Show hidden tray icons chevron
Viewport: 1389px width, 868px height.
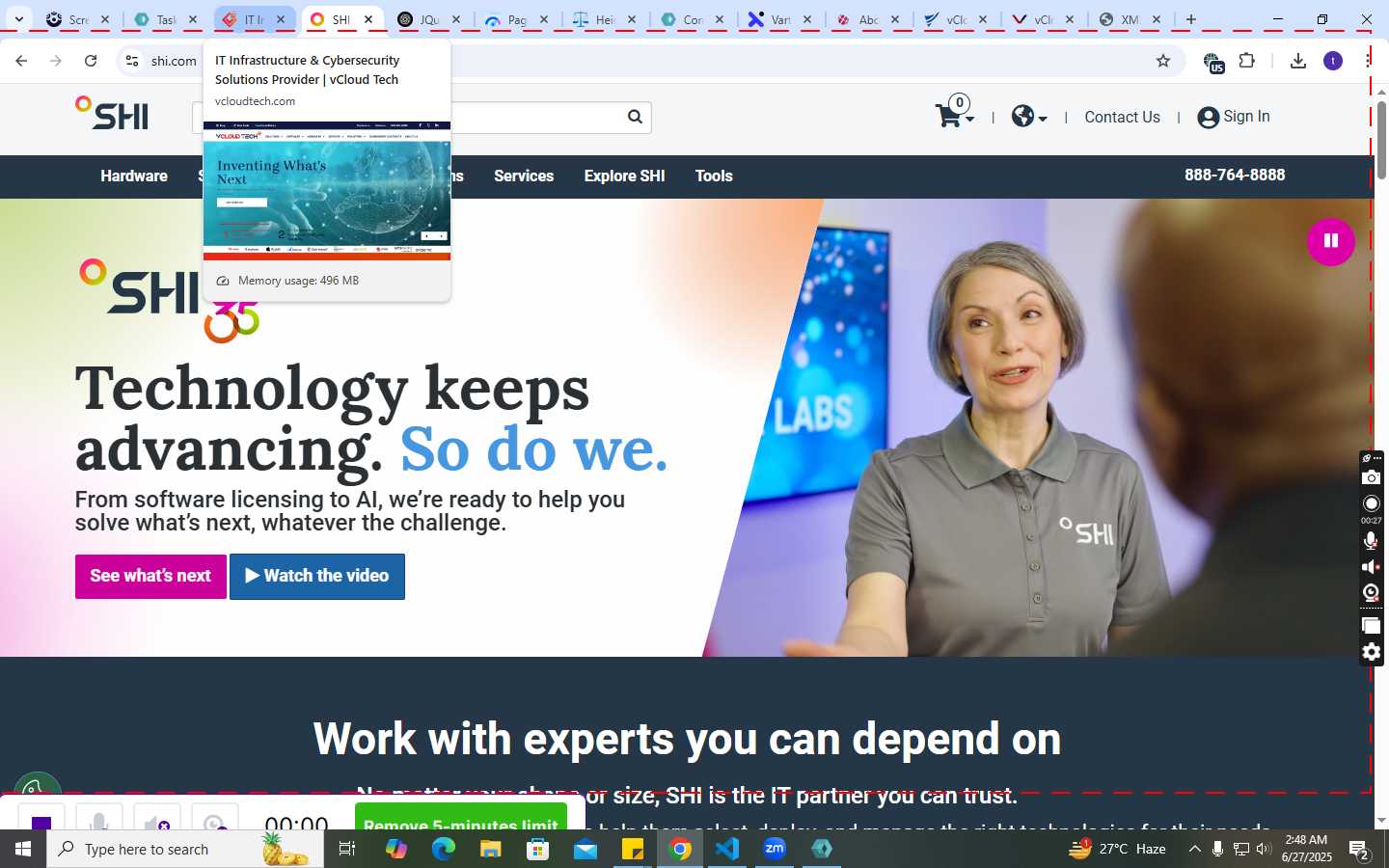pos(1194,849)
